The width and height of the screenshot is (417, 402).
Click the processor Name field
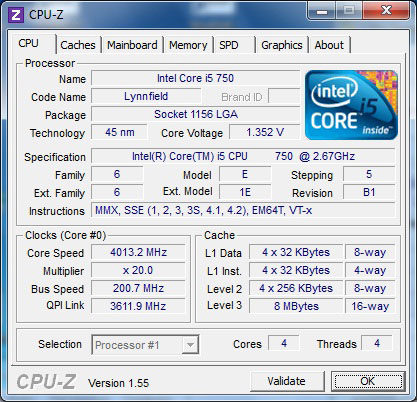coord(196,78)
